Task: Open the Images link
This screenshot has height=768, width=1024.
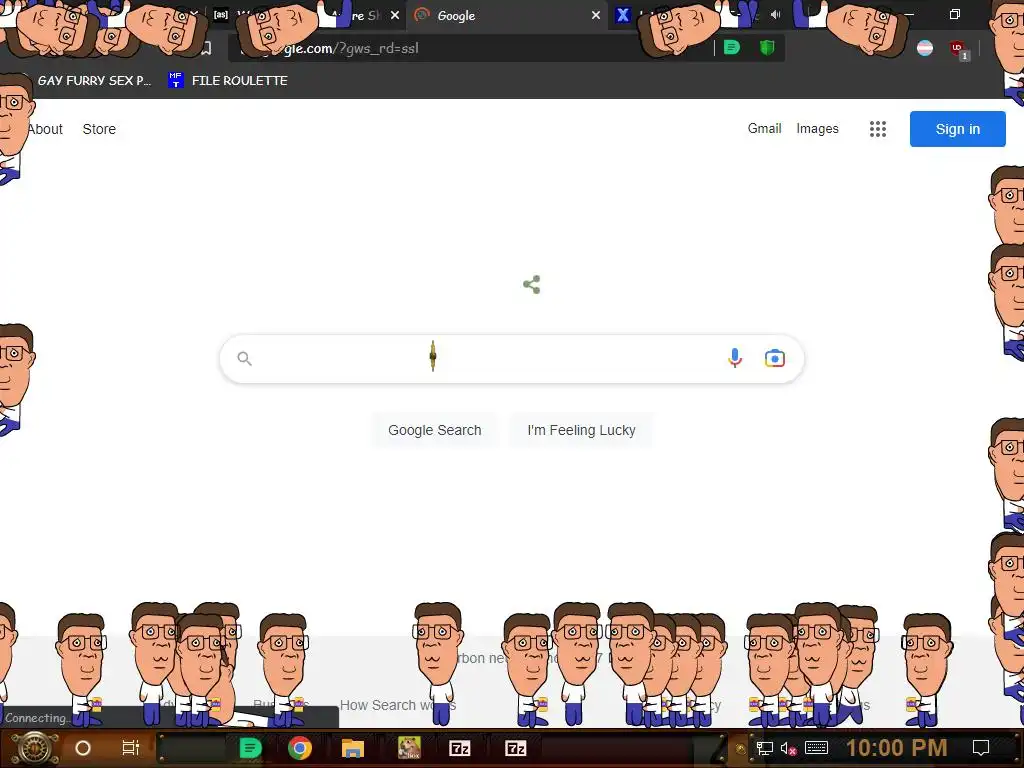Action: pyautogui.click(x=817, y=128)
